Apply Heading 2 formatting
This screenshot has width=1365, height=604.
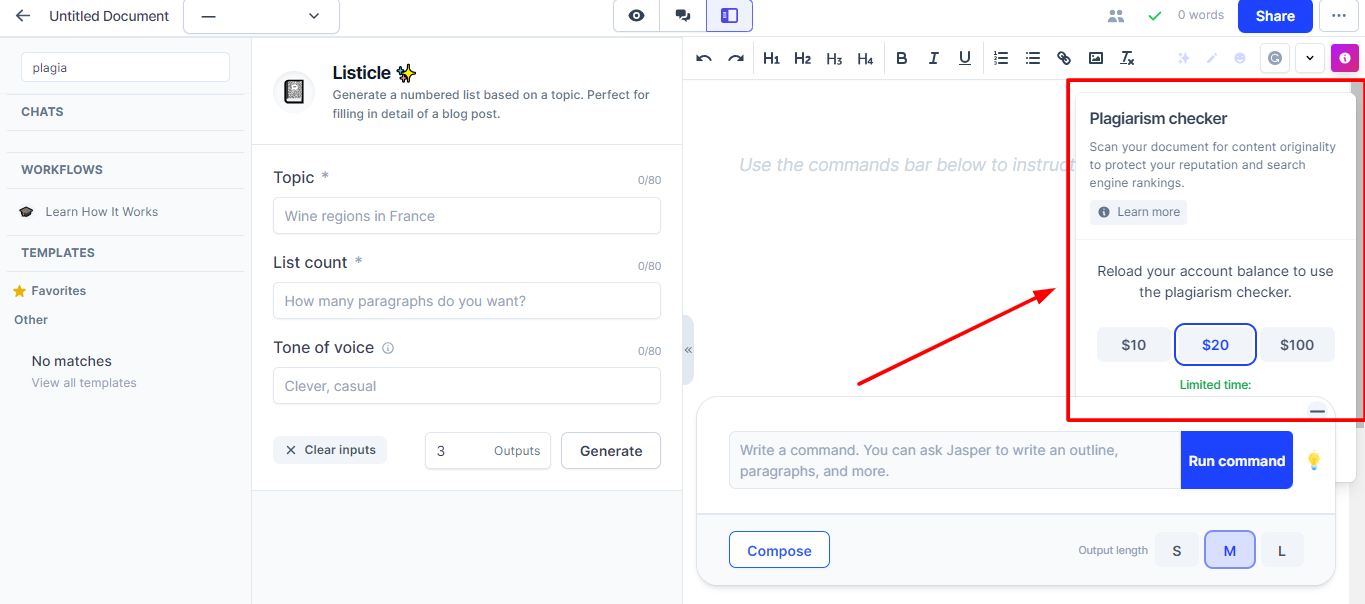pos(803,59)
